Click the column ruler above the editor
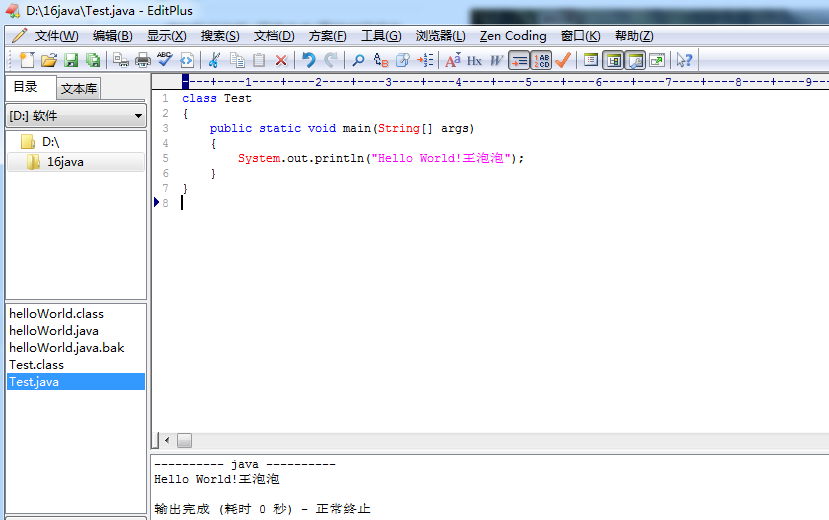Viewport: 829px width, 520px height. tap(490, 82)
